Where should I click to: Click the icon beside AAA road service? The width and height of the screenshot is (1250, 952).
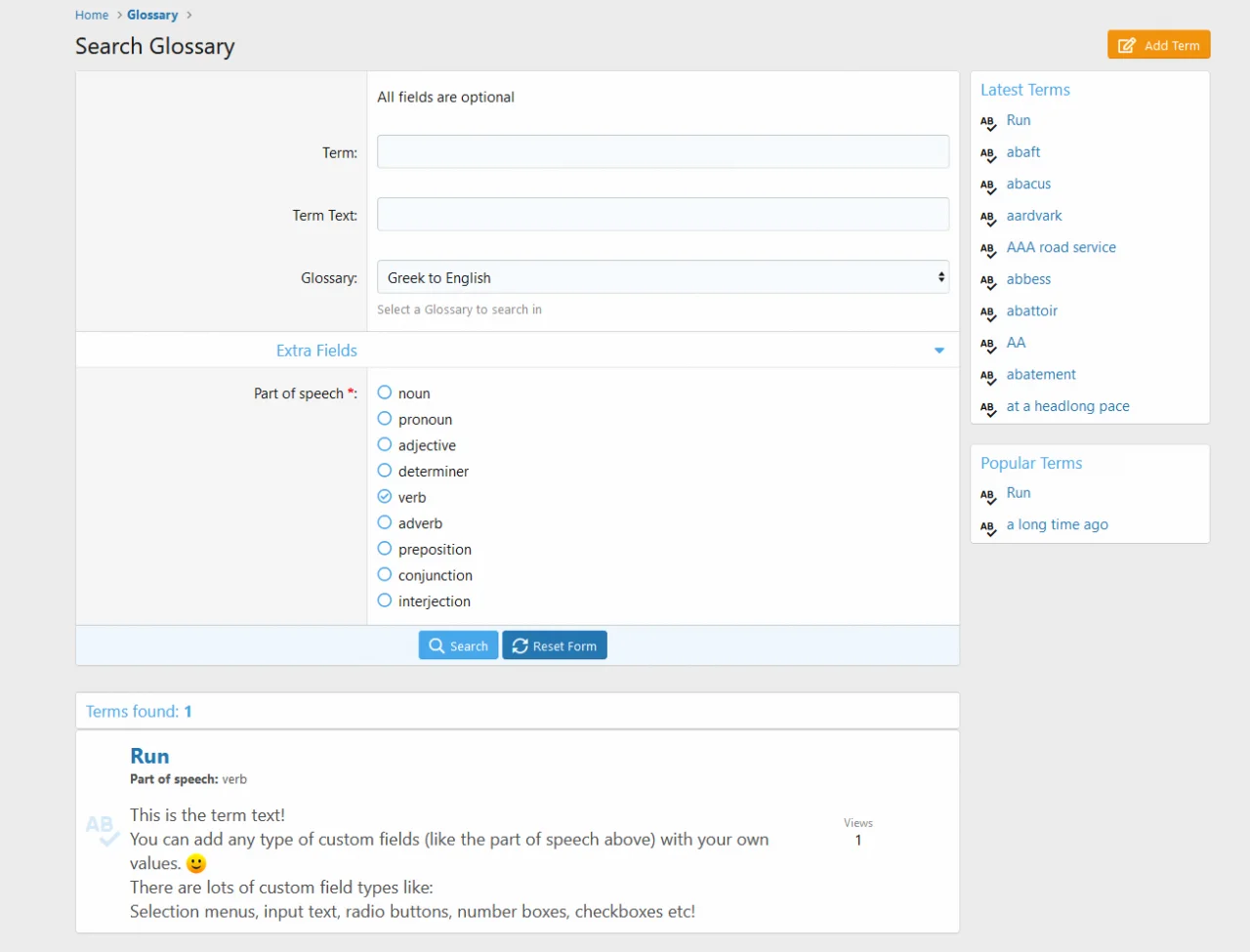[988, 249]
